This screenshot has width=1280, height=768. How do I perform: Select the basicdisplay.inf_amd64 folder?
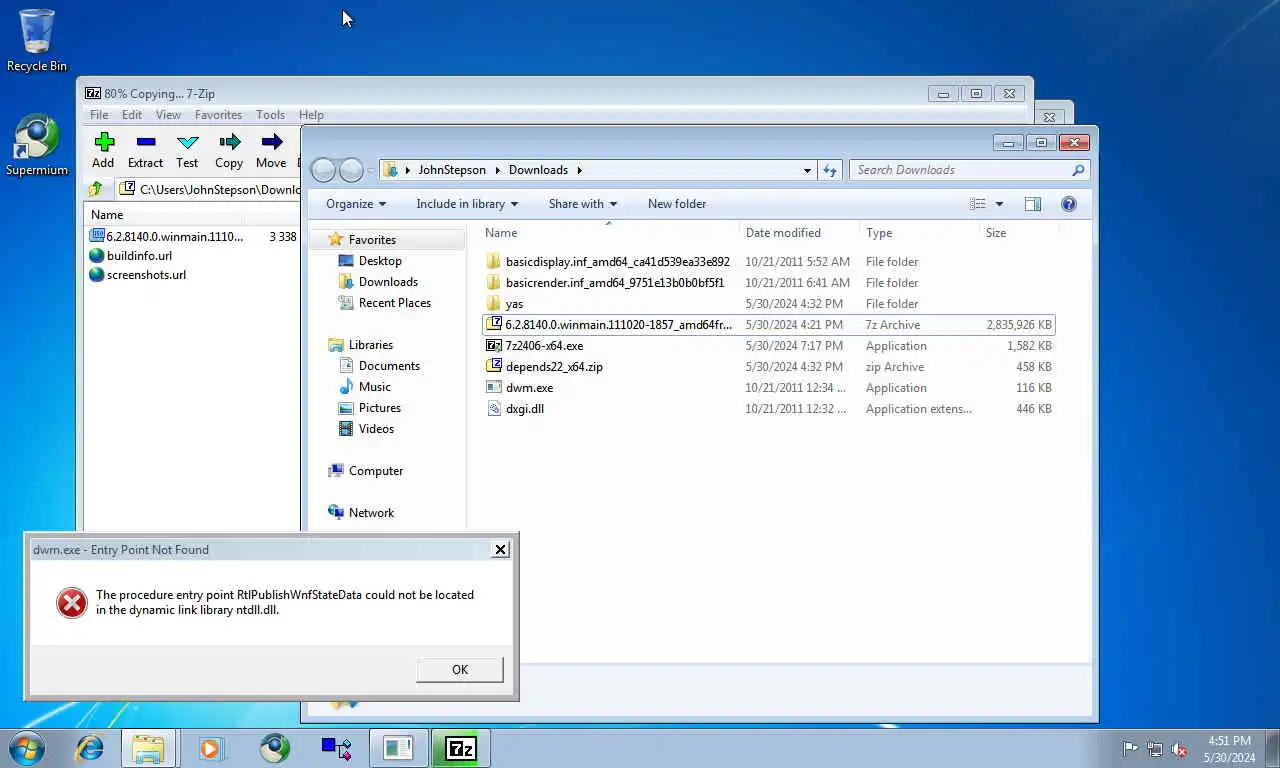(x=617, y=262)
